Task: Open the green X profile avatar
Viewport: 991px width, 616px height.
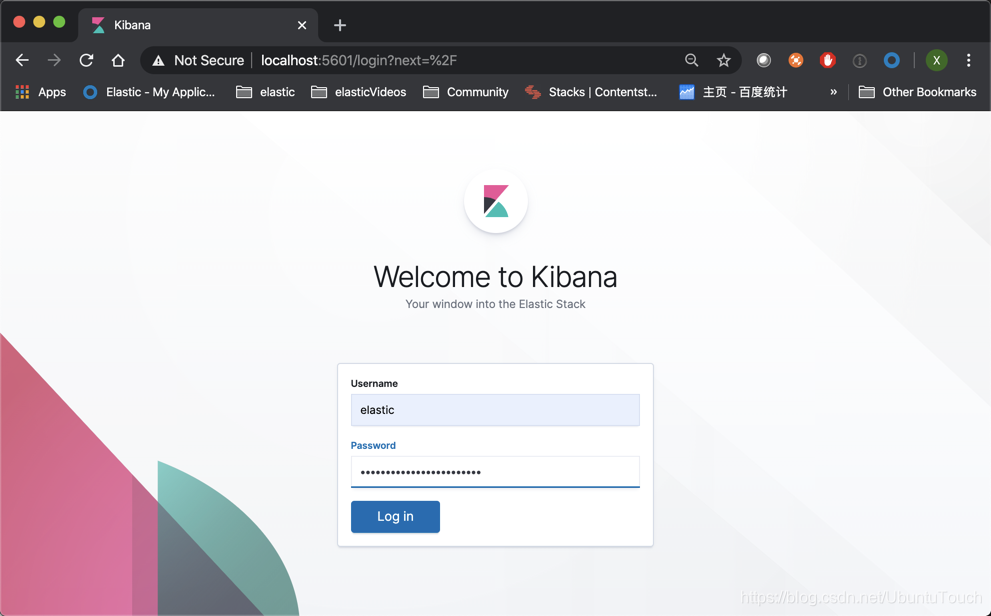Action: (936, 60)
